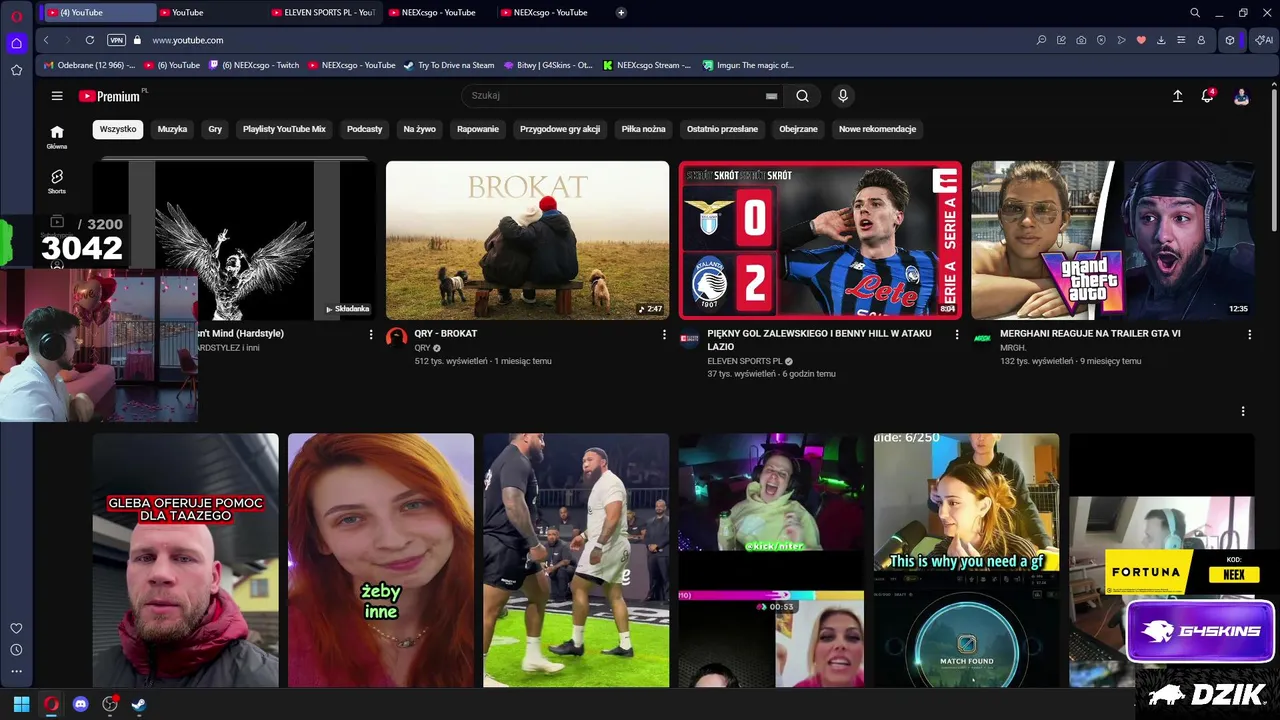Open Steam from Windows taskbar
This screenshot has height=720, width=1280.
tap(139, 704)
